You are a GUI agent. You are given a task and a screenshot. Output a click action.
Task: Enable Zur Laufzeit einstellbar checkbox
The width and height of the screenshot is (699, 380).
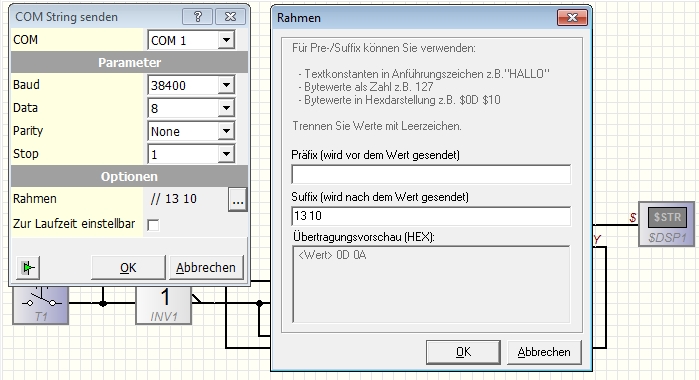153,224
